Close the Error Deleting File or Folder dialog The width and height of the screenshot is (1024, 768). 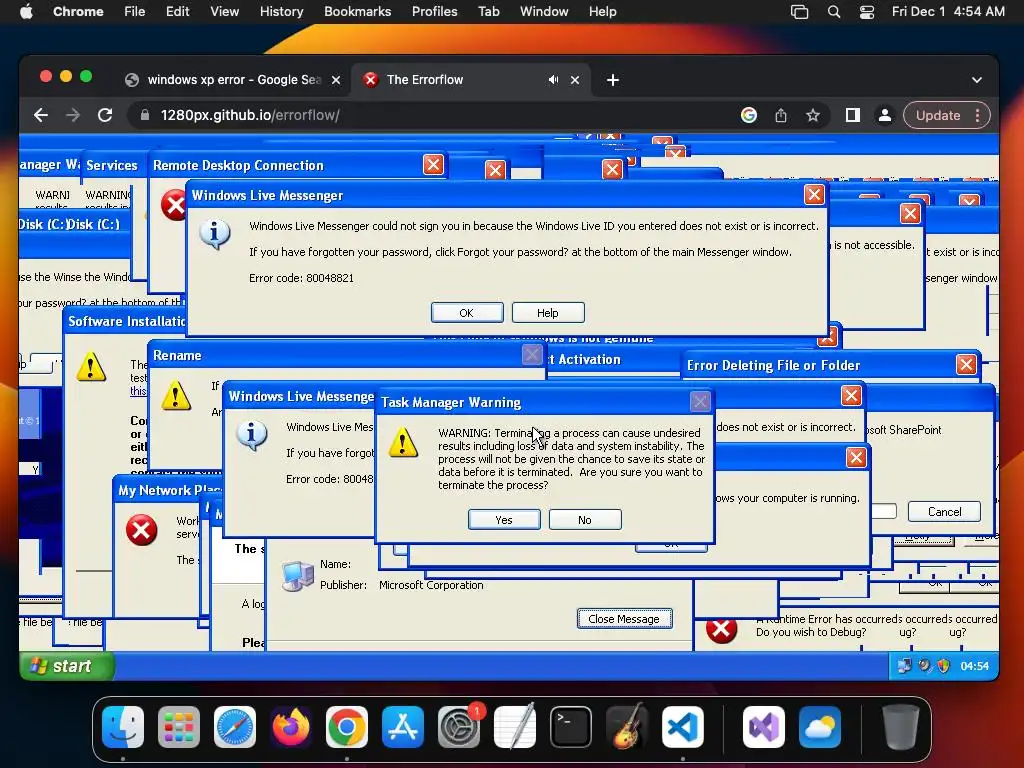966,364
